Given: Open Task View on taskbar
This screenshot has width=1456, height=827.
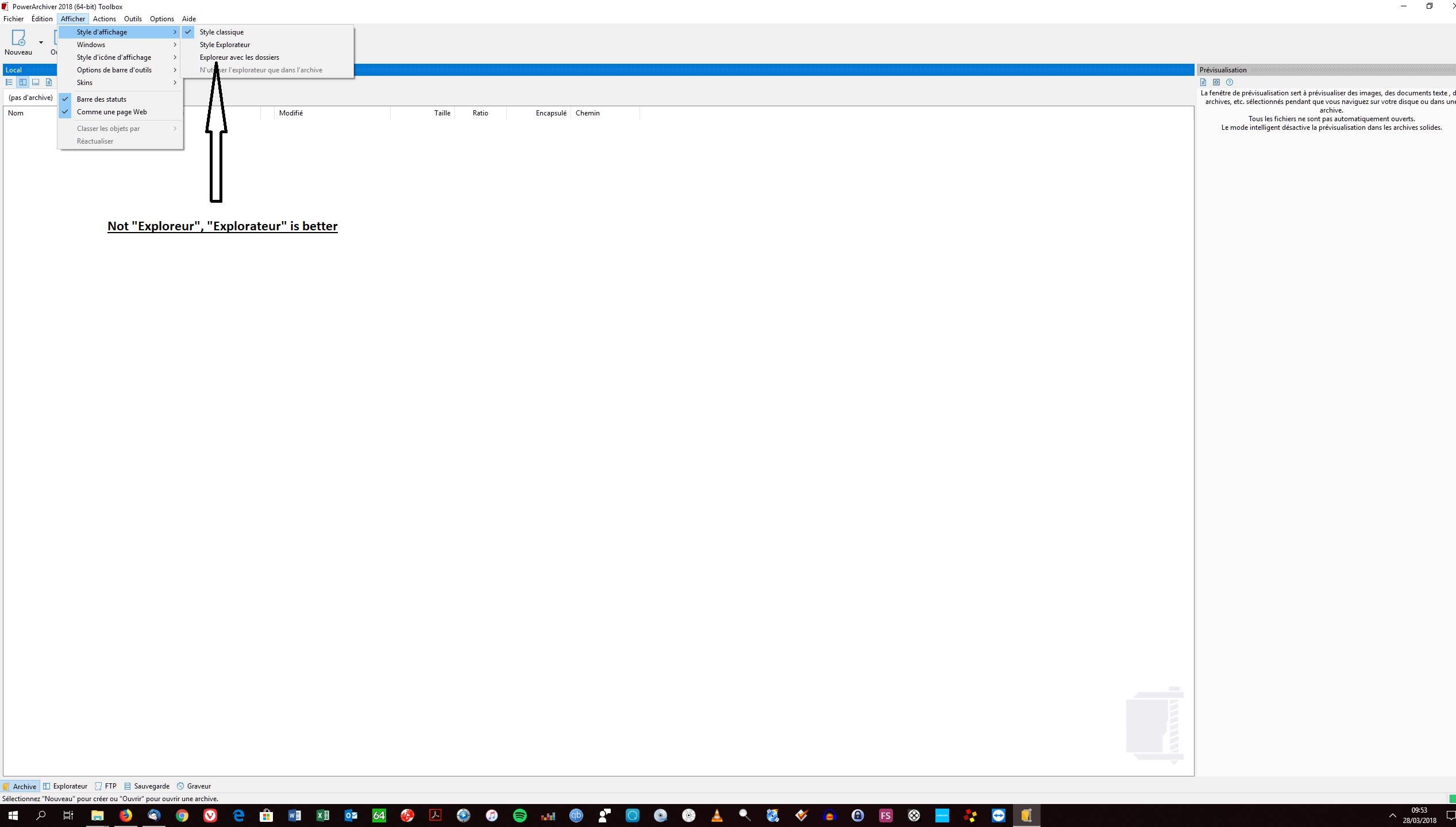Looking at the screenshot, I should (x=68, y=816).
